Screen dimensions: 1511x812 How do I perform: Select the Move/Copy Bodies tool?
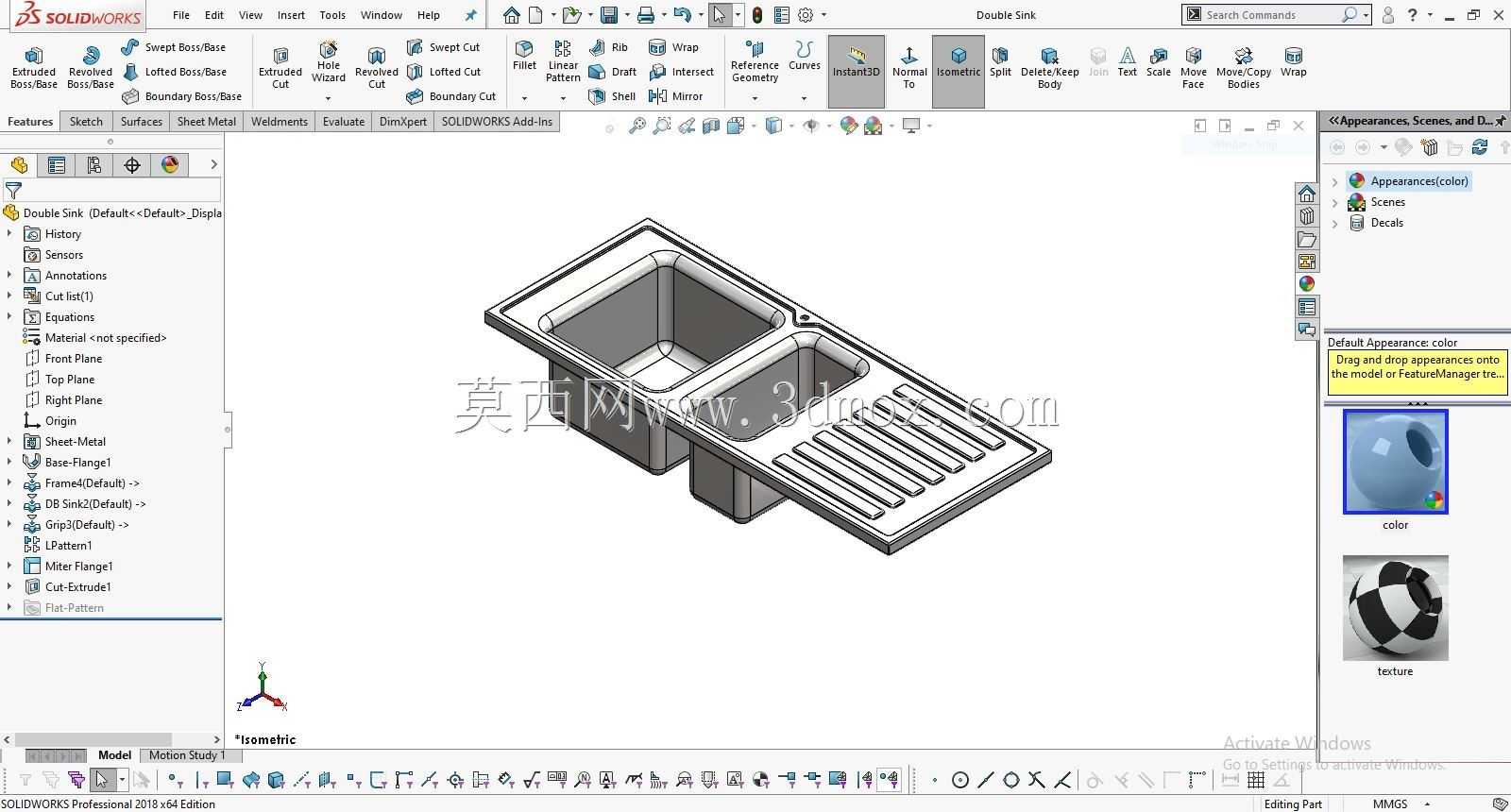click(1243, 67)
